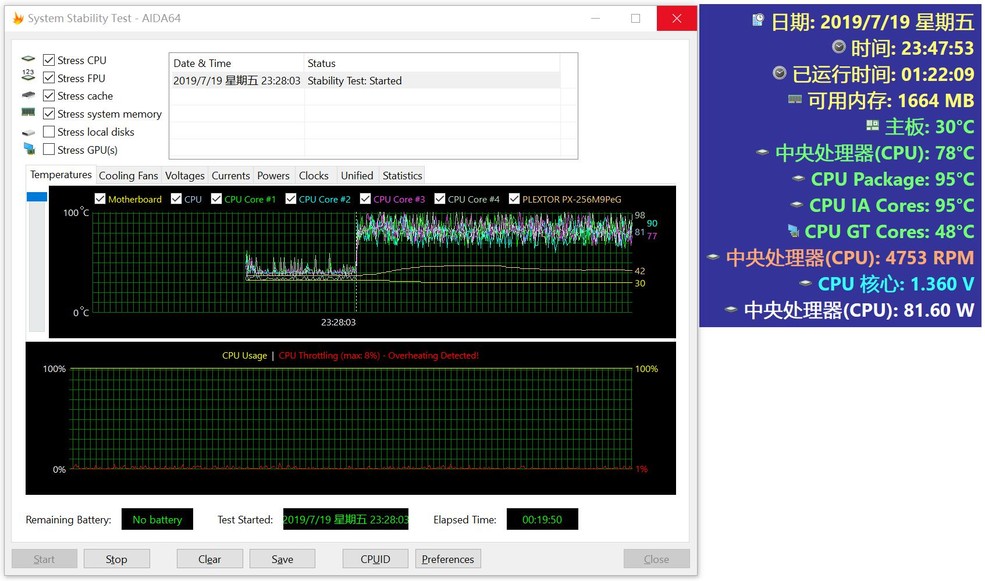Click the Stress FPU 123 icon
The height and width of the screenshot is (581, 985).
pyautogui.click(x=28, y=76)
